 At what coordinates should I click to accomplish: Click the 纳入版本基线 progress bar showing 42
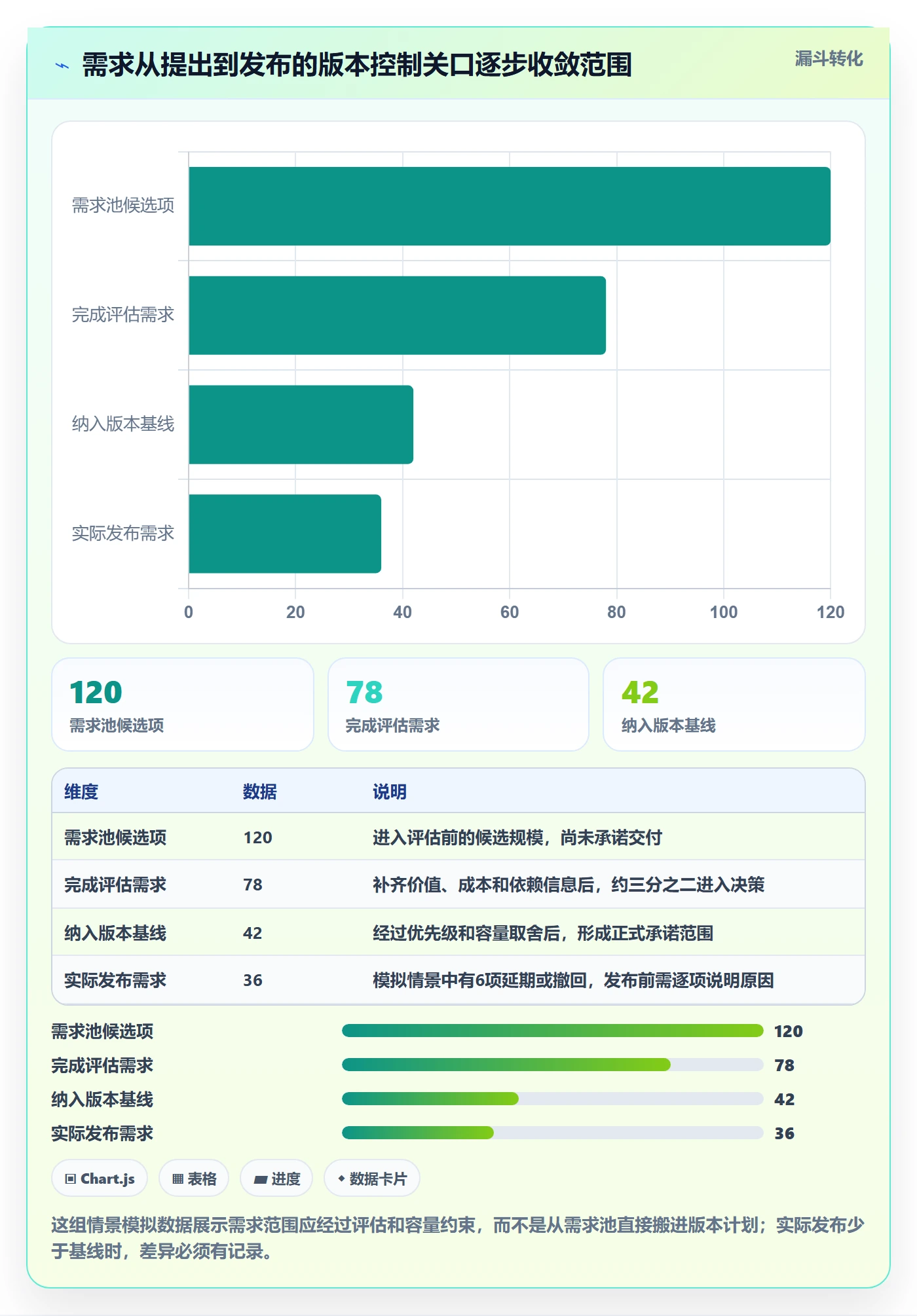click(x=552, y=1099)
